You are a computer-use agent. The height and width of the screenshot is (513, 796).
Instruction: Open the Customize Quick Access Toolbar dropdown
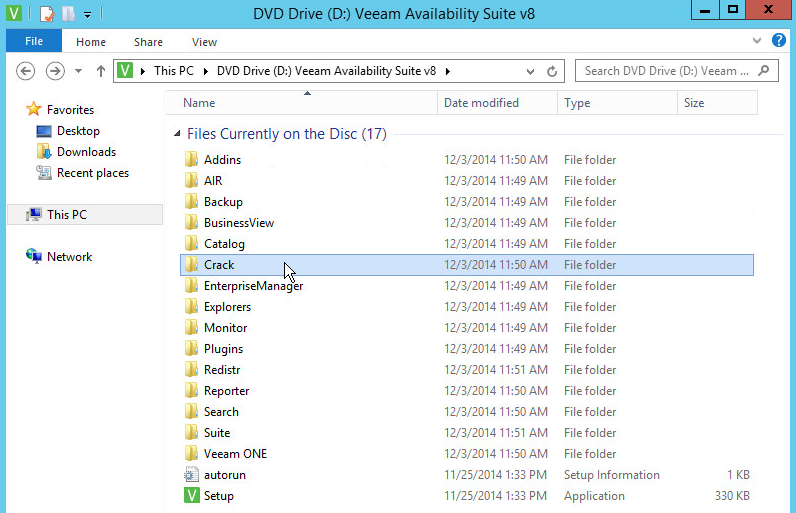(x=87, y=15)
